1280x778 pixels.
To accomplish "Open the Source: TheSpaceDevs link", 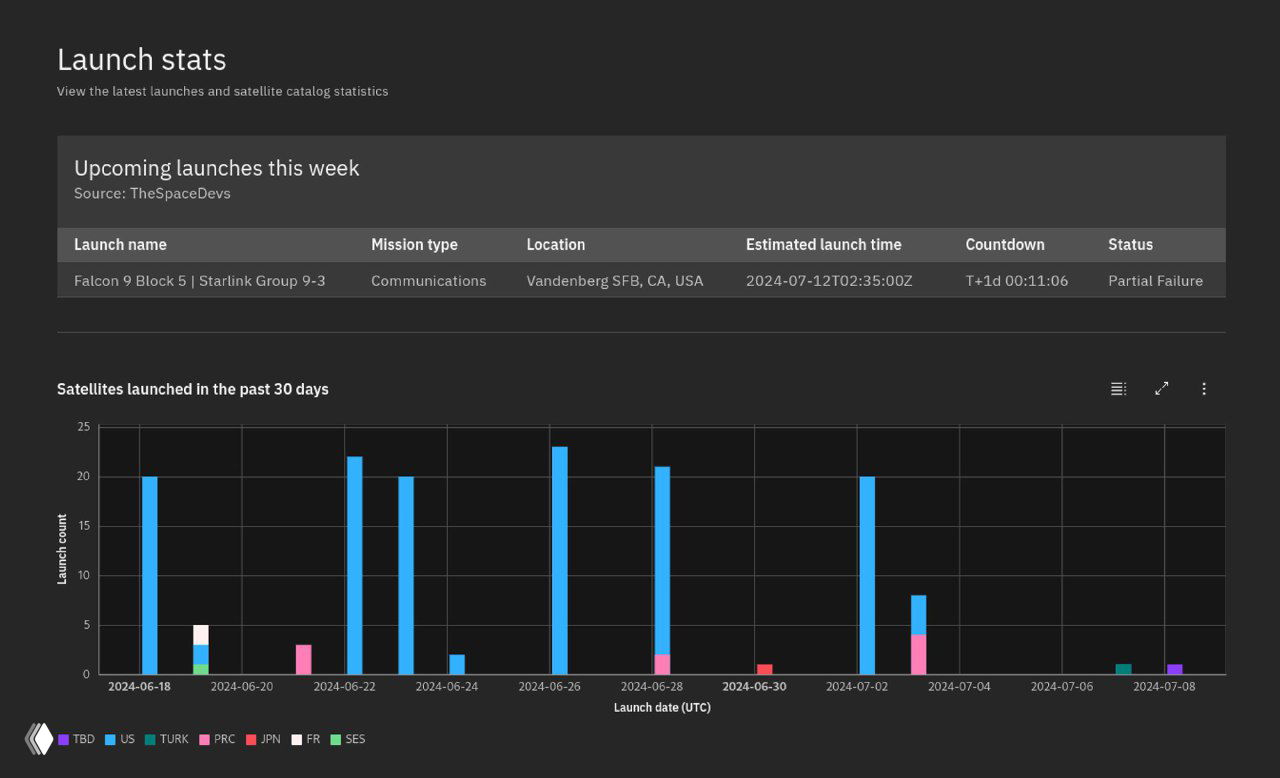I will coord(151,193).
